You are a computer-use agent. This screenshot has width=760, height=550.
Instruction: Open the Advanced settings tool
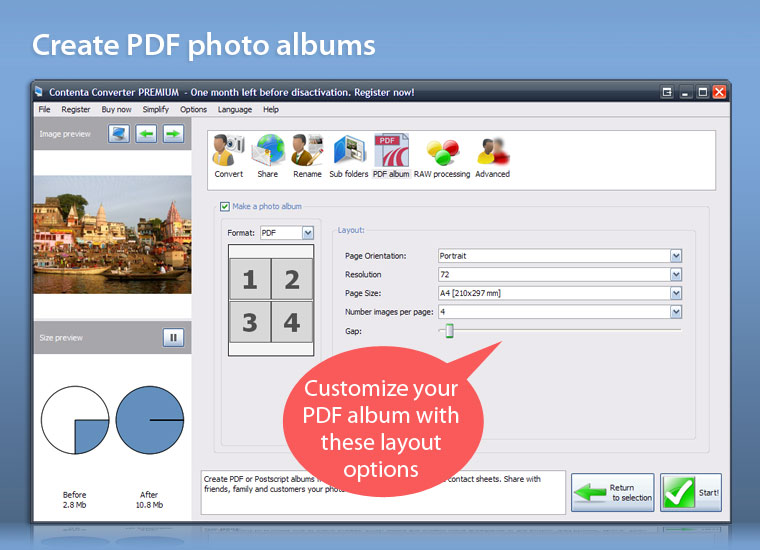pyautogui.click(x=492, y=156)
